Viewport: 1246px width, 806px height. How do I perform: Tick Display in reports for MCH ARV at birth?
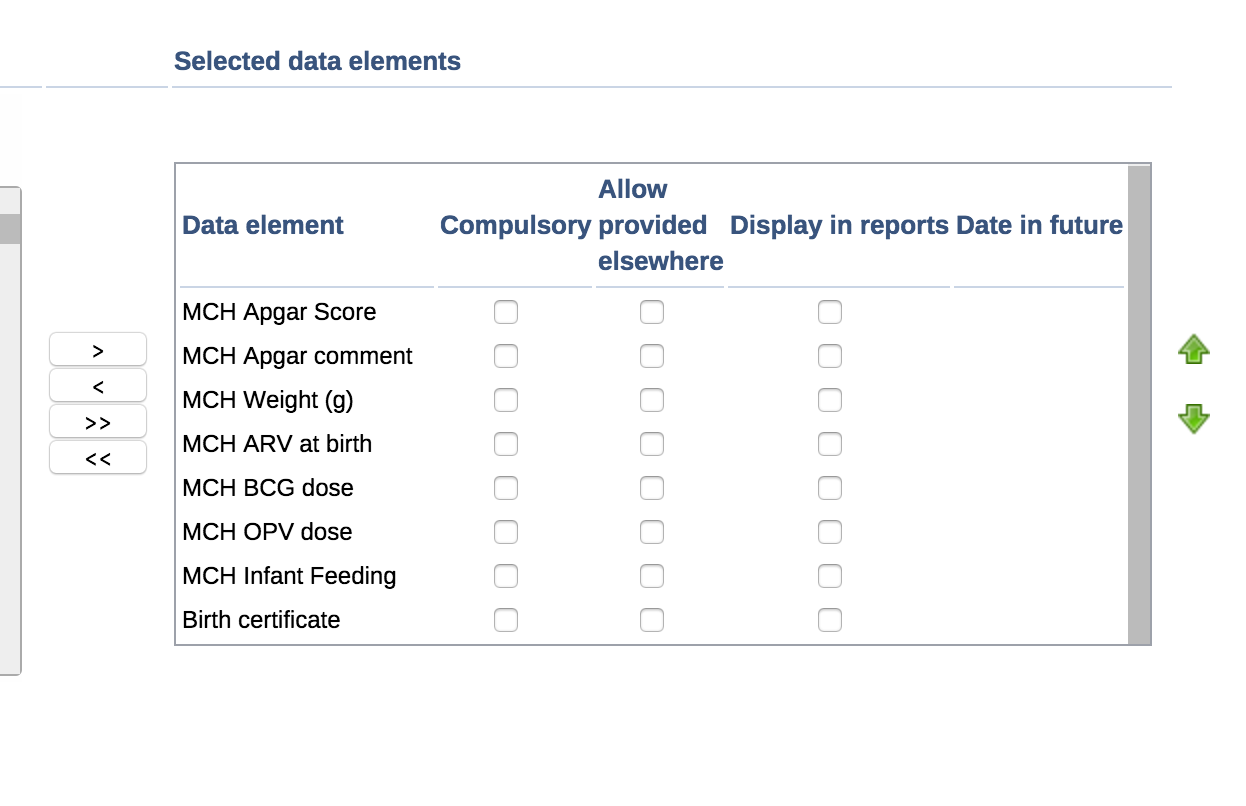pos(830,445)
